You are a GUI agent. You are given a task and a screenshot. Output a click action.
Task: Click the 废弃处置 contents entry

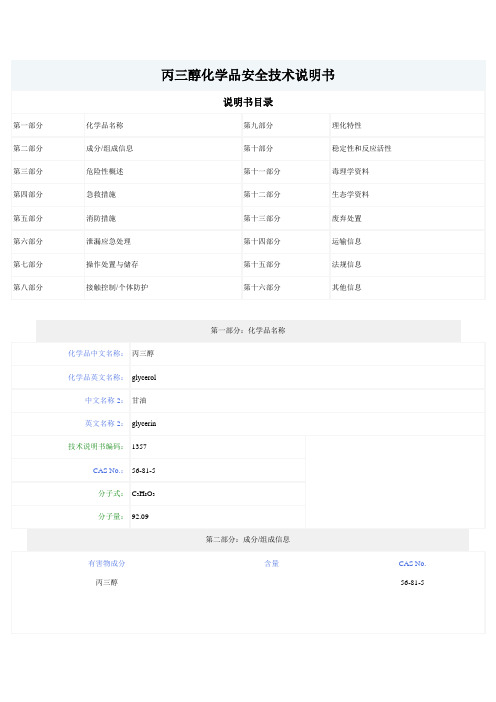pos(346,218)
